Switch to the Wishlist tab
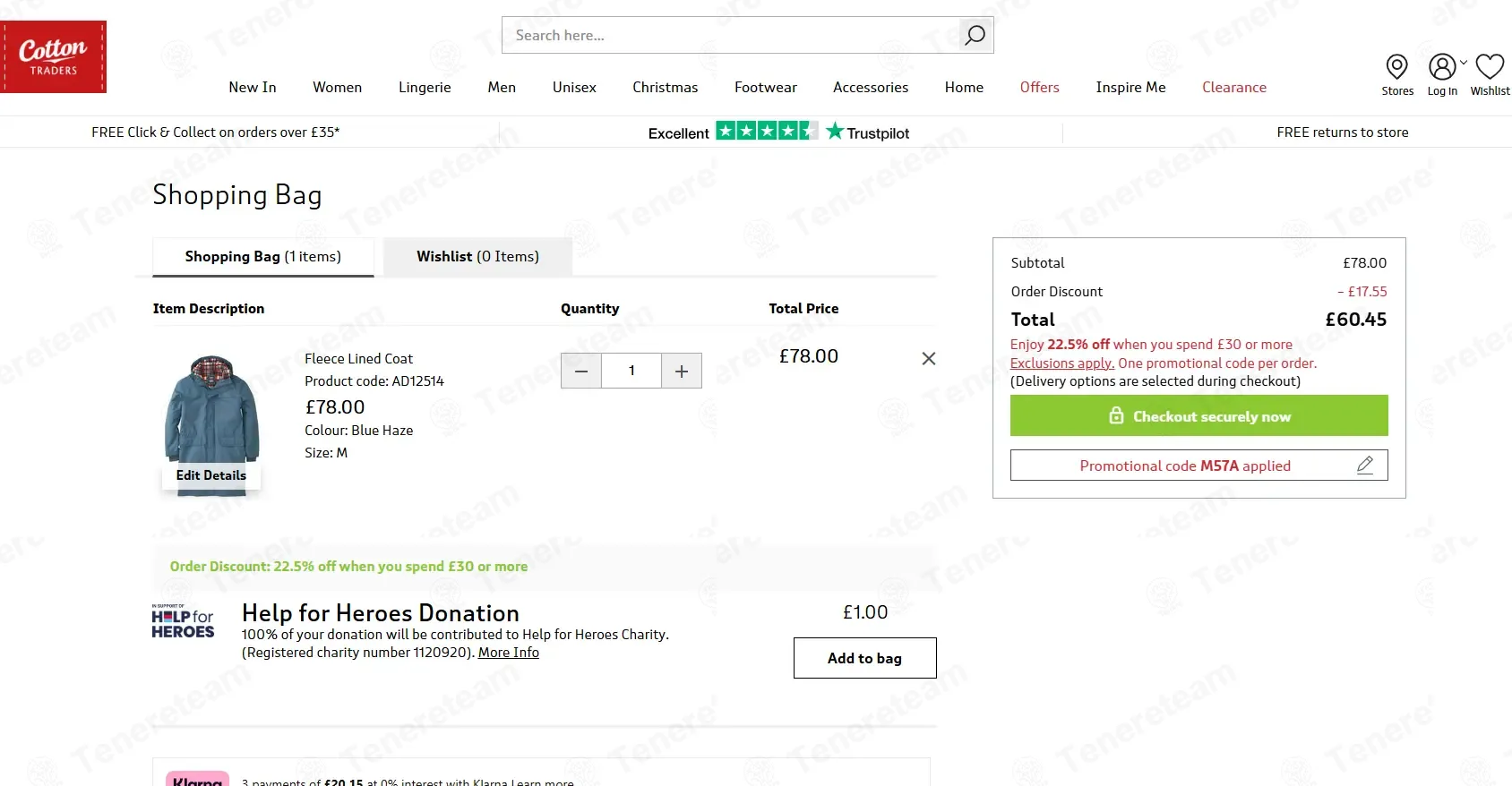The image size is (1512, 786). 477,257
